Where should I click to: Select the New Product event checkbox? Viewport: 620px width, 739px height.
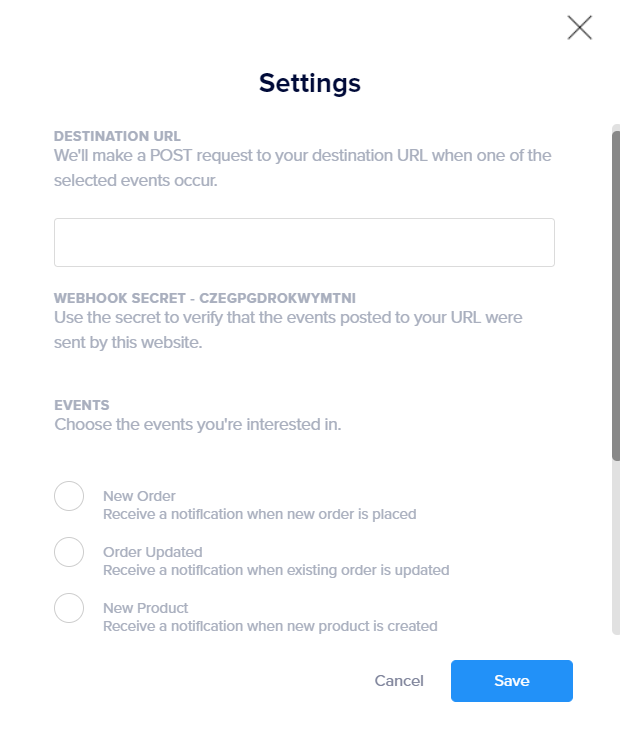click(x=69, y=608)
